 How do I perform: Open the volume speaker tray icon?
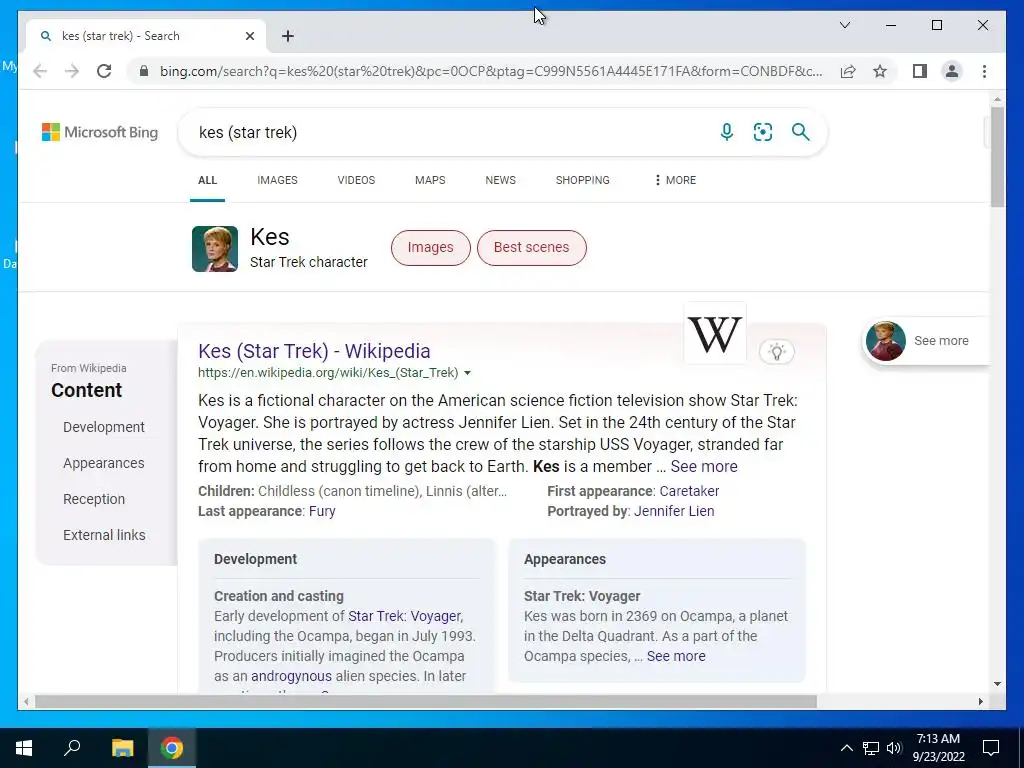(894, 748)
